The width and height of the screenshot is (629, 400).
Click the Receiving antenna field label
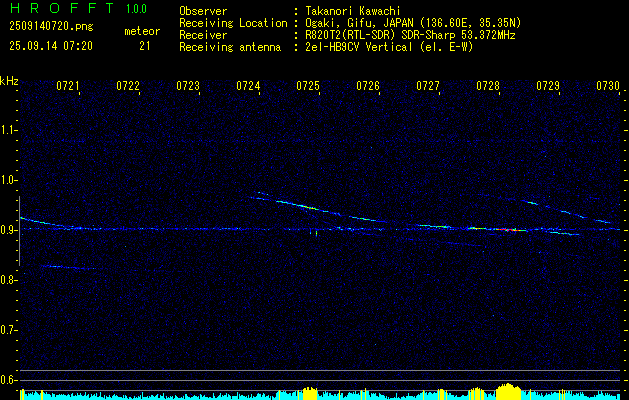pos(230,47)
